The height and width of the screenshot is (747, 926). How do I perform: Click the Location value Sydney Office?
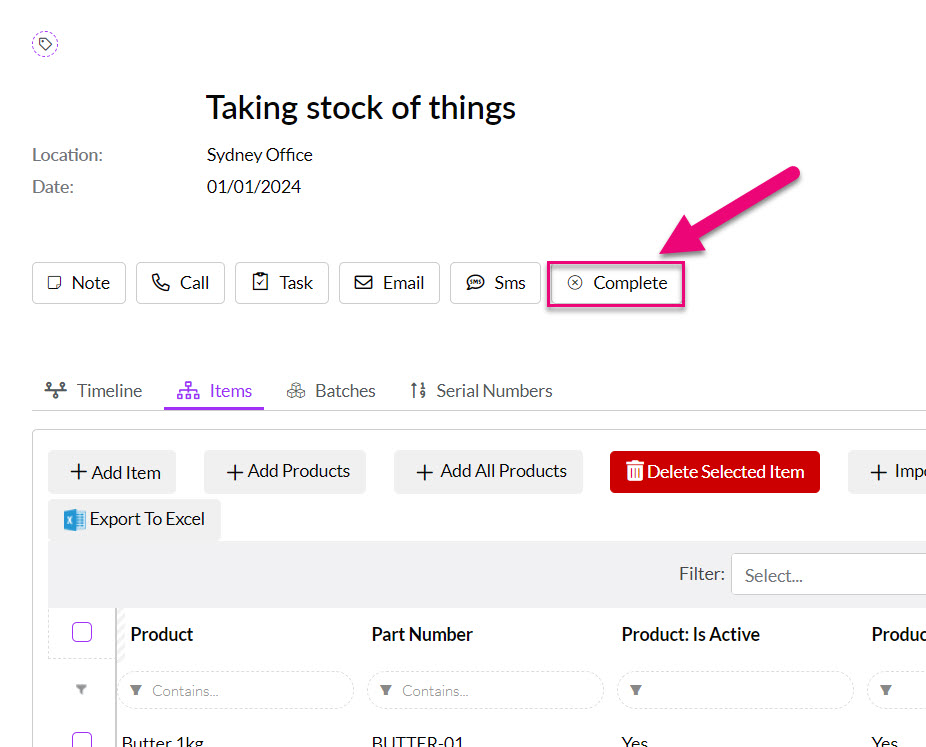259,155
